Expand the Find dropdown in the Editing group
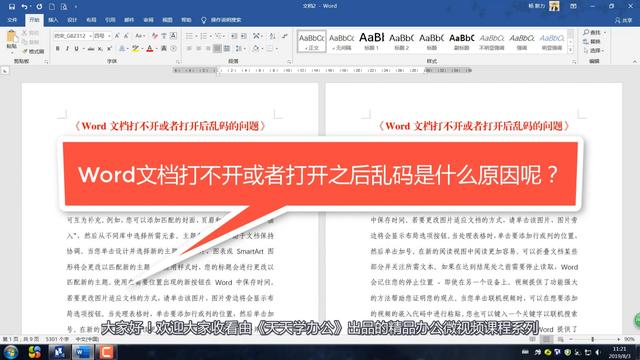The image size is (640, 360). (604, 32)
